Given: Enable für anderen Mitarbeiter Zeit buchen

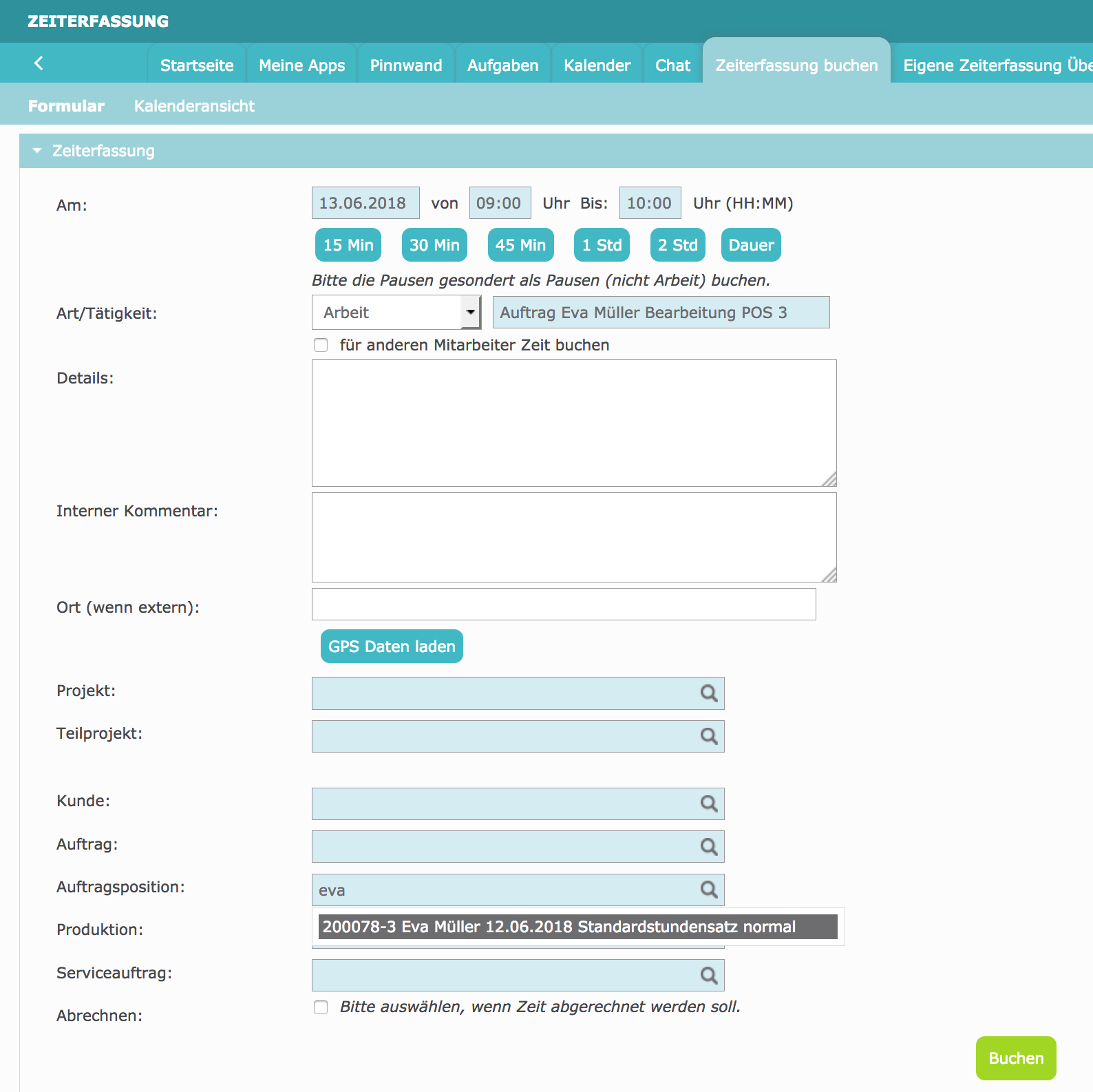Looking at the screenshot, I should pos(321,345).
